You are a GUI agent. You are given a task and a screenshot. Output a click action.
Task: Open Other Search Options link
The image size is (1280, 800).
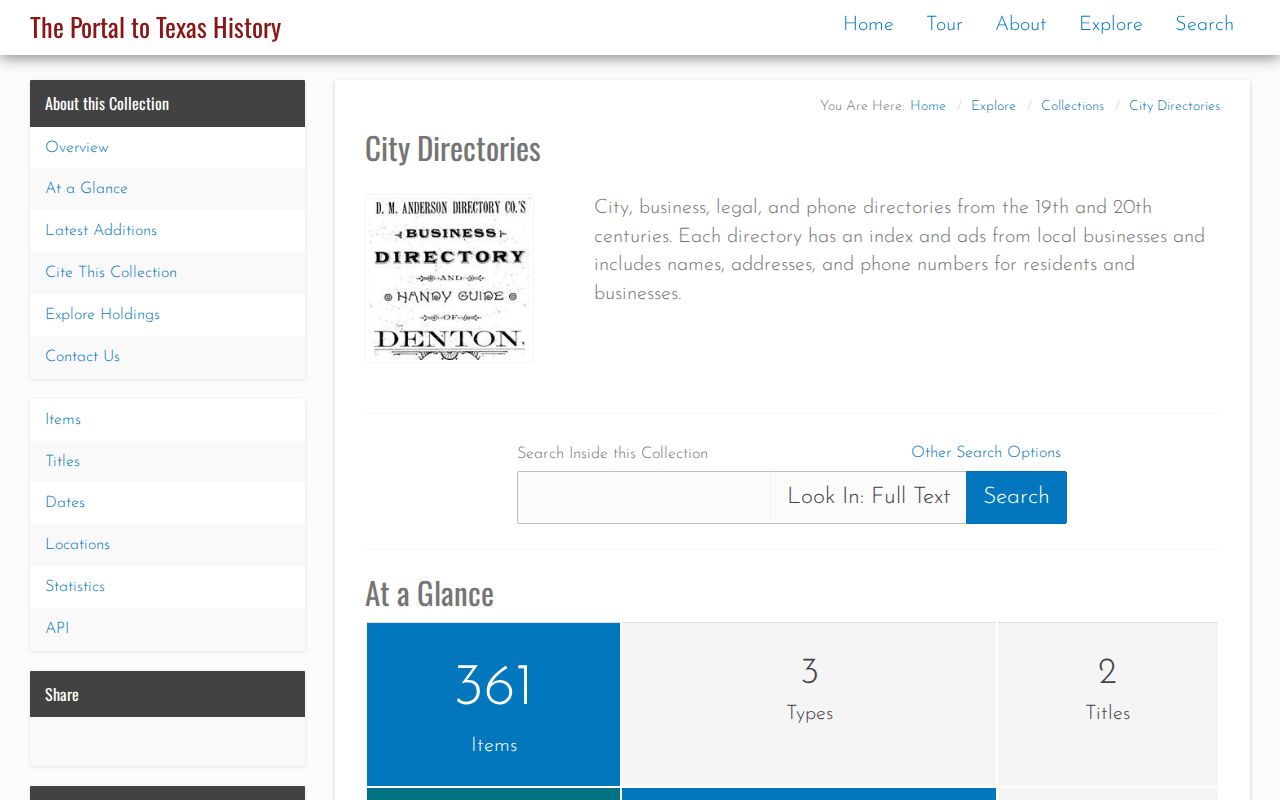(x=986, y=452)
